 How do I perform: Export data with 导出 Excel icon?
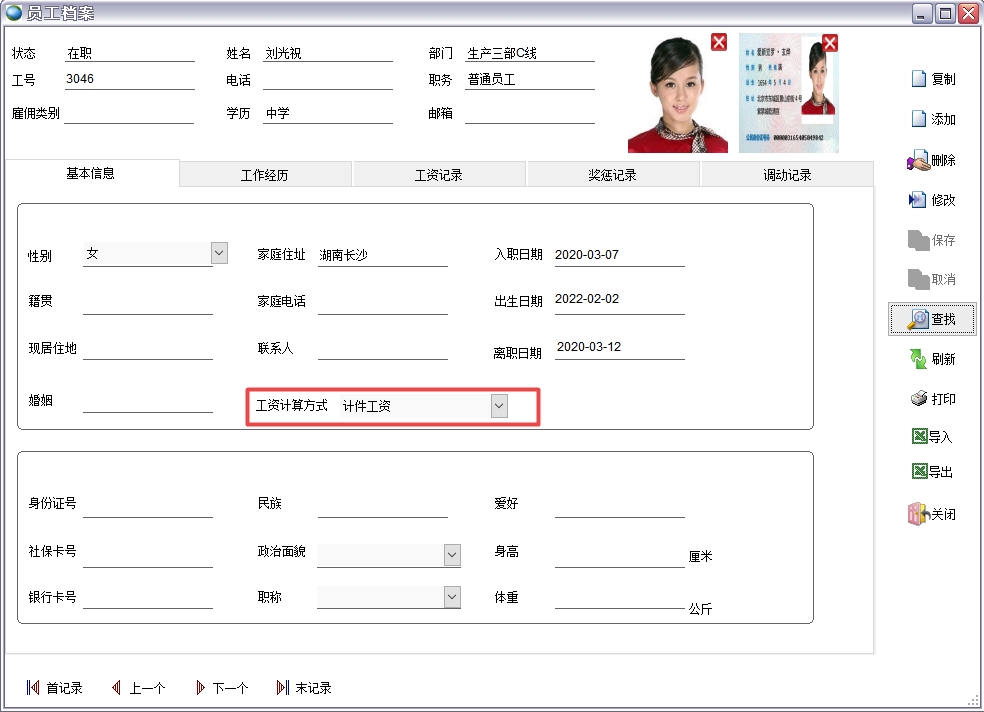click(x=919, y=472)
